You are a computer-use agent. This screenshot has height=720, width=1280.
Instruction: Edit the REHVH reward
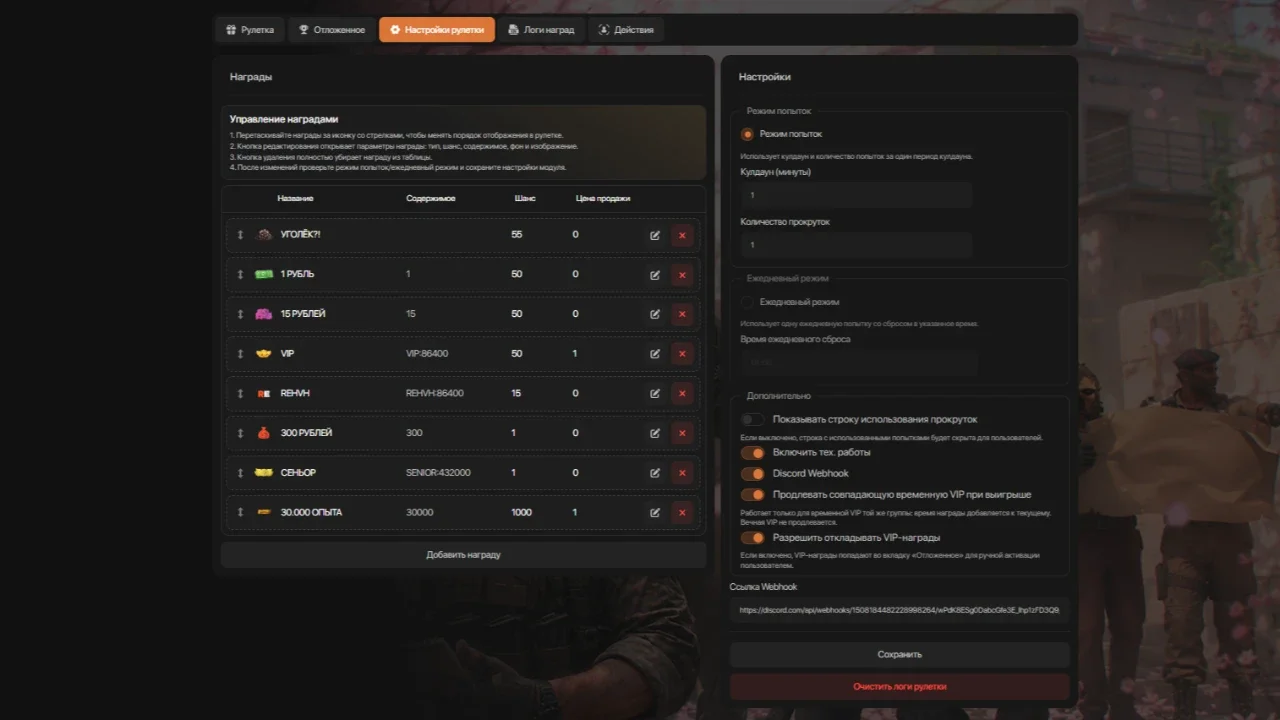pos(655,394)
